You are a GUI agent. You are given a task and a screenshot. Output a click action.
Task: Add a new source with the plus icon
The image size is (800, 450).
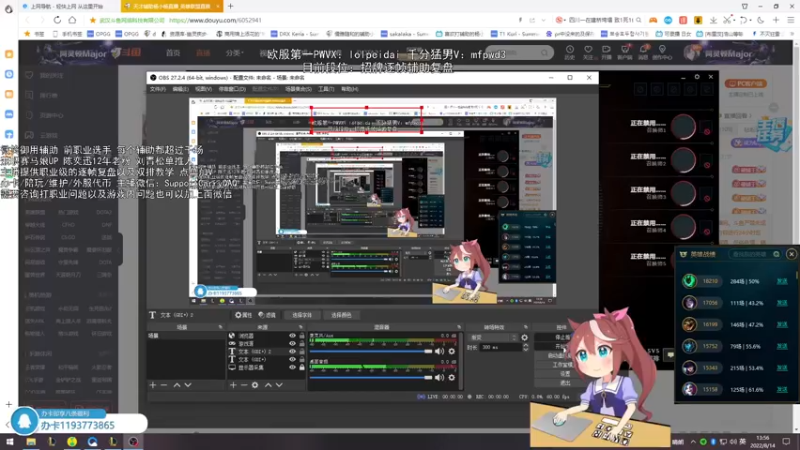pyautogui.click(x=233, y=385)
